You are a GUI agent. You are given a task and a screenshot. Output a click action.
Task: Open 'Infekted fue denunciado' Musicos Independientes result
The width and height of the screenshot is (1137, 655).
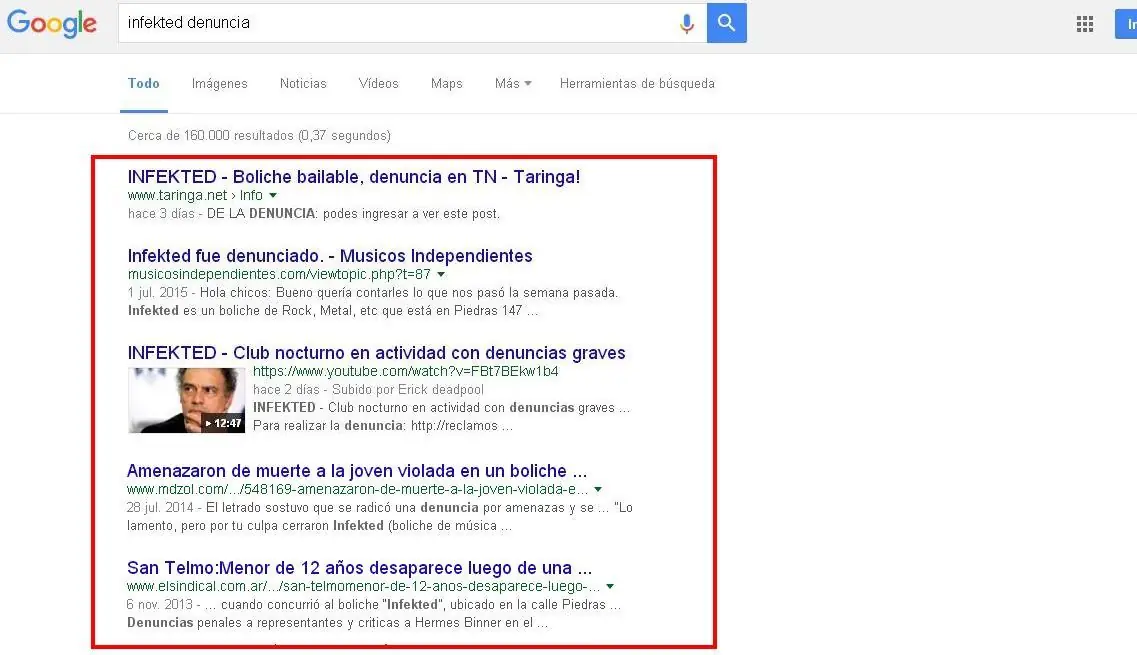click(330, 255)
